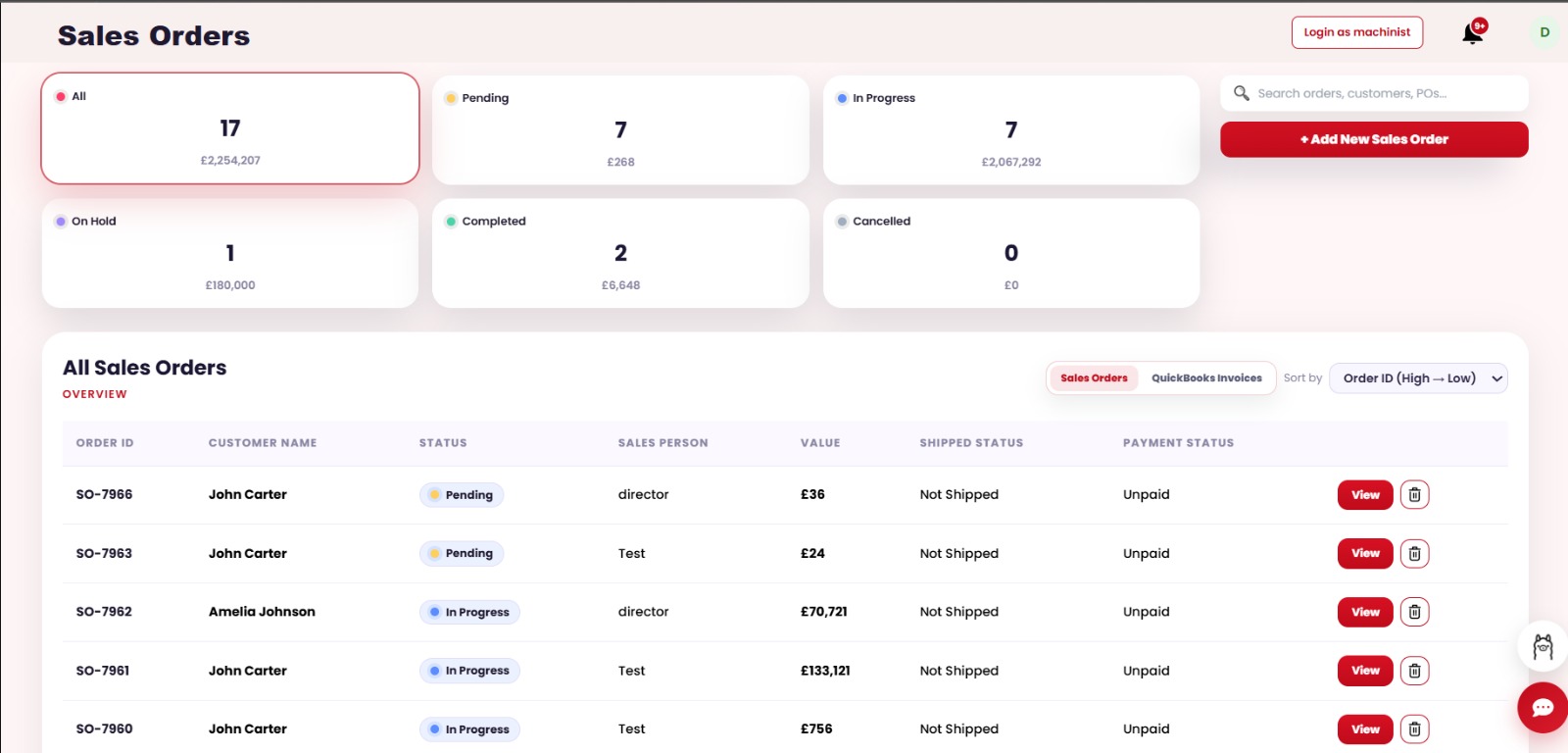Click Unpaid in SO-7960 row
The image size is (1568, 753).
1147,728
